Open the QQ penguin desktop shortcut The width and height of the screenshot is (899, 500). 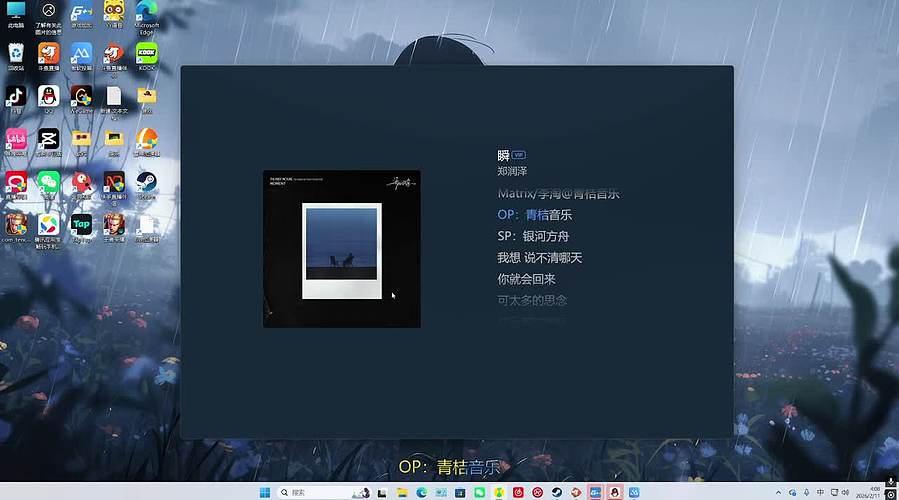coord(49,100)
